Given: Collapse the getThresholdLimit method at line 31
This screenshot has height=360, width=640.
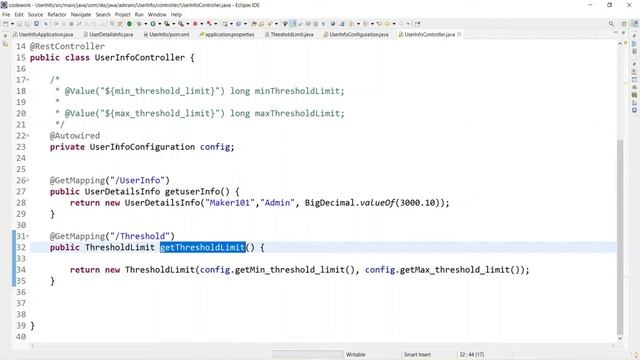Looking at the screenshot, I should click(28, 236).
